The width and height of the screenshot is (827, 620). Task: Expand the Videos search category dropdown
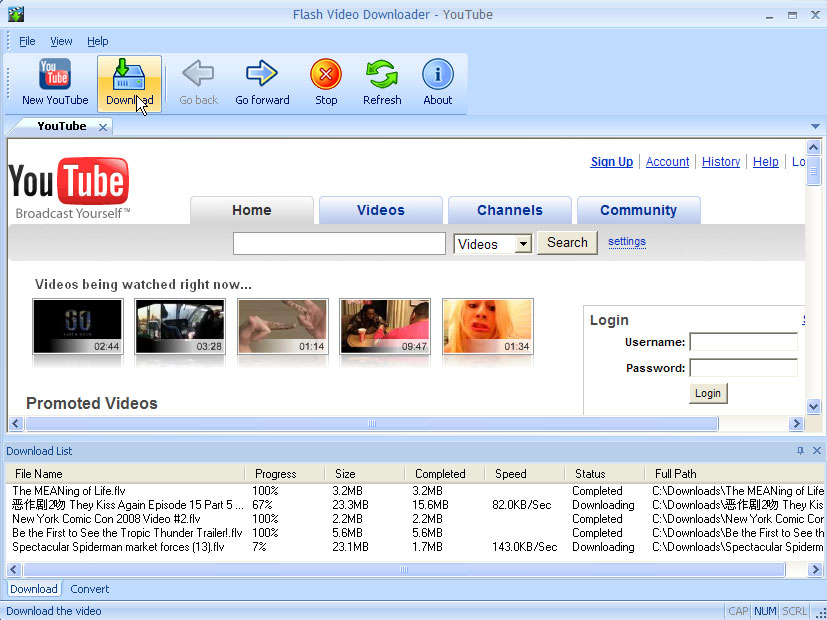point(523,244)
